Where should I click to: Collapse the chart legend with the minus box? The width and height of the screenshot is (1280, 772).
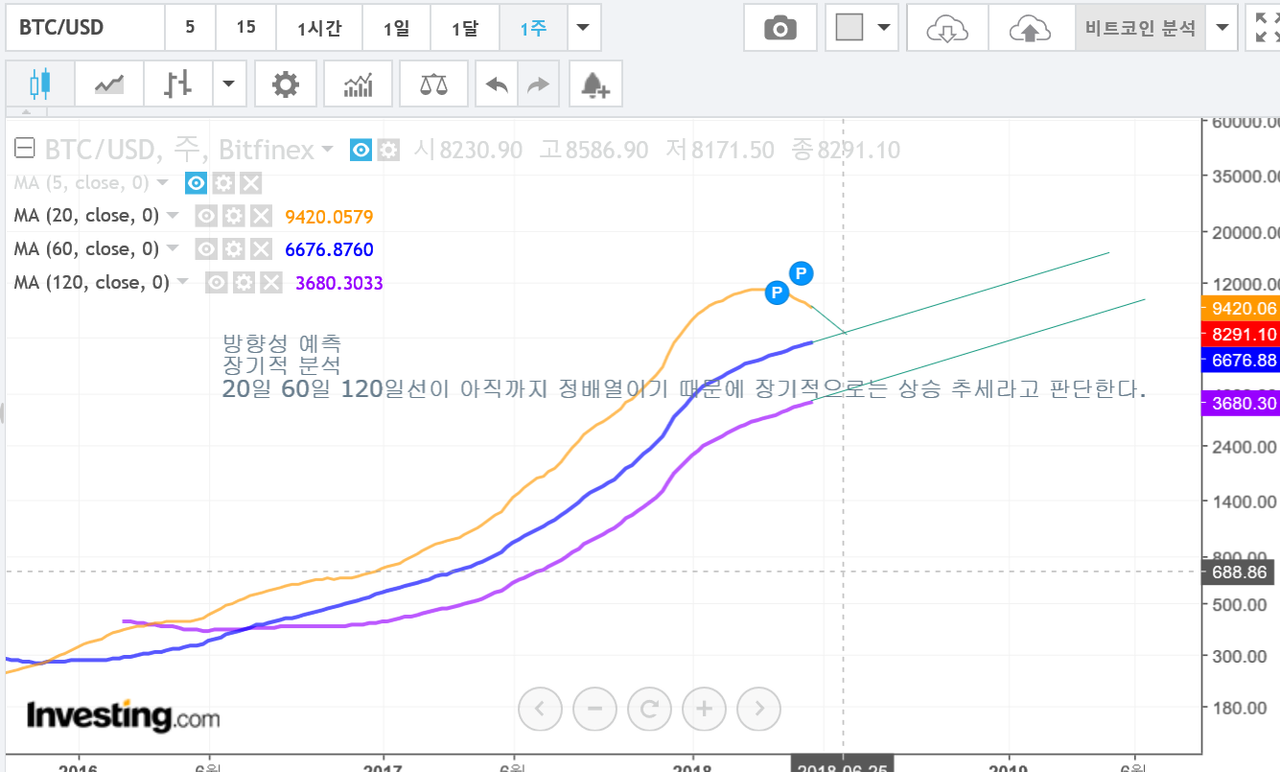click(25, 150)
